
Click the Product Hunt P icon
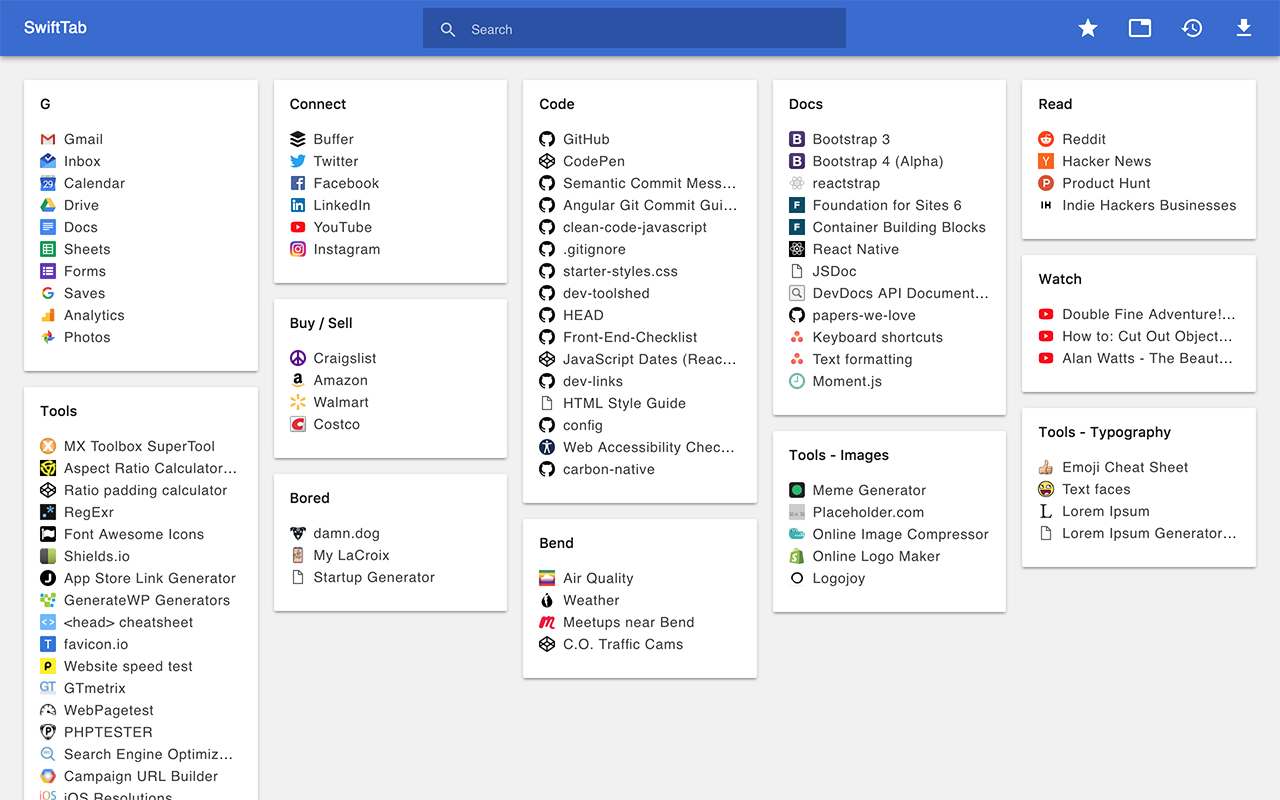[1046, 183]
